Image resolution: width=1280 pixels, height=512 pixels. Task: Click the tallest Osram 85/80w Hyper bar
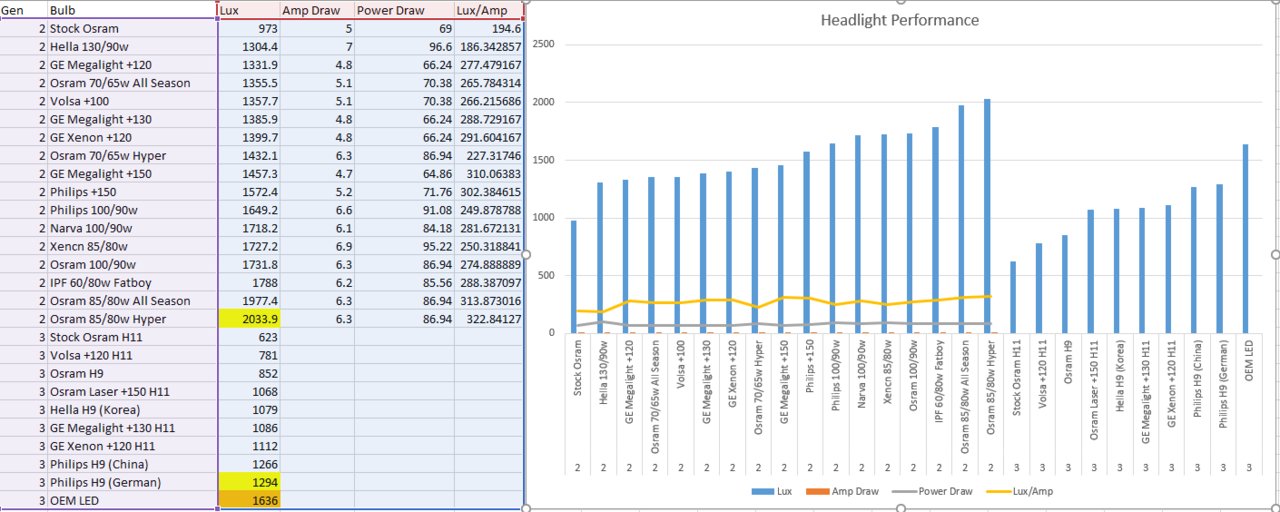tap(987, 215)
